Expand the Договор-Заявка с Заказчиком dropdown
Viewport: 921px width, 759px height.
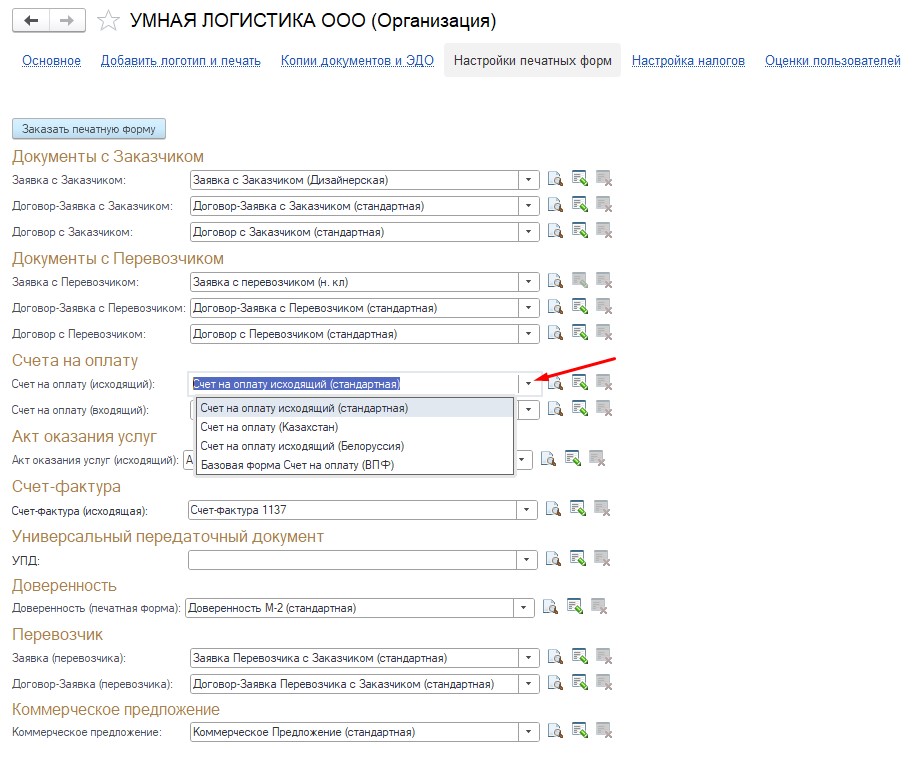click(529, 206)
